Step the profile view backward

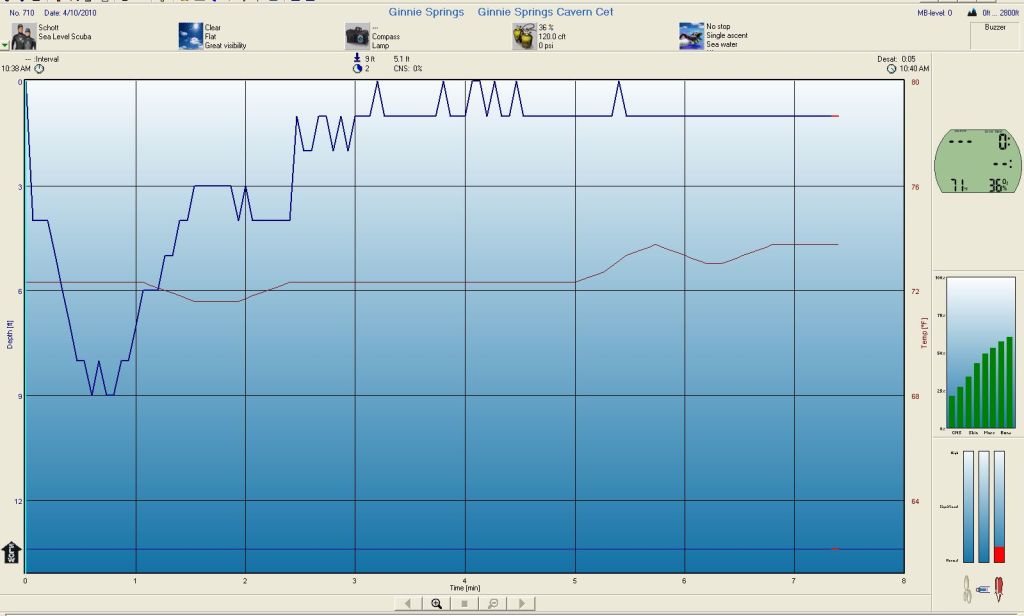(408, 604)
